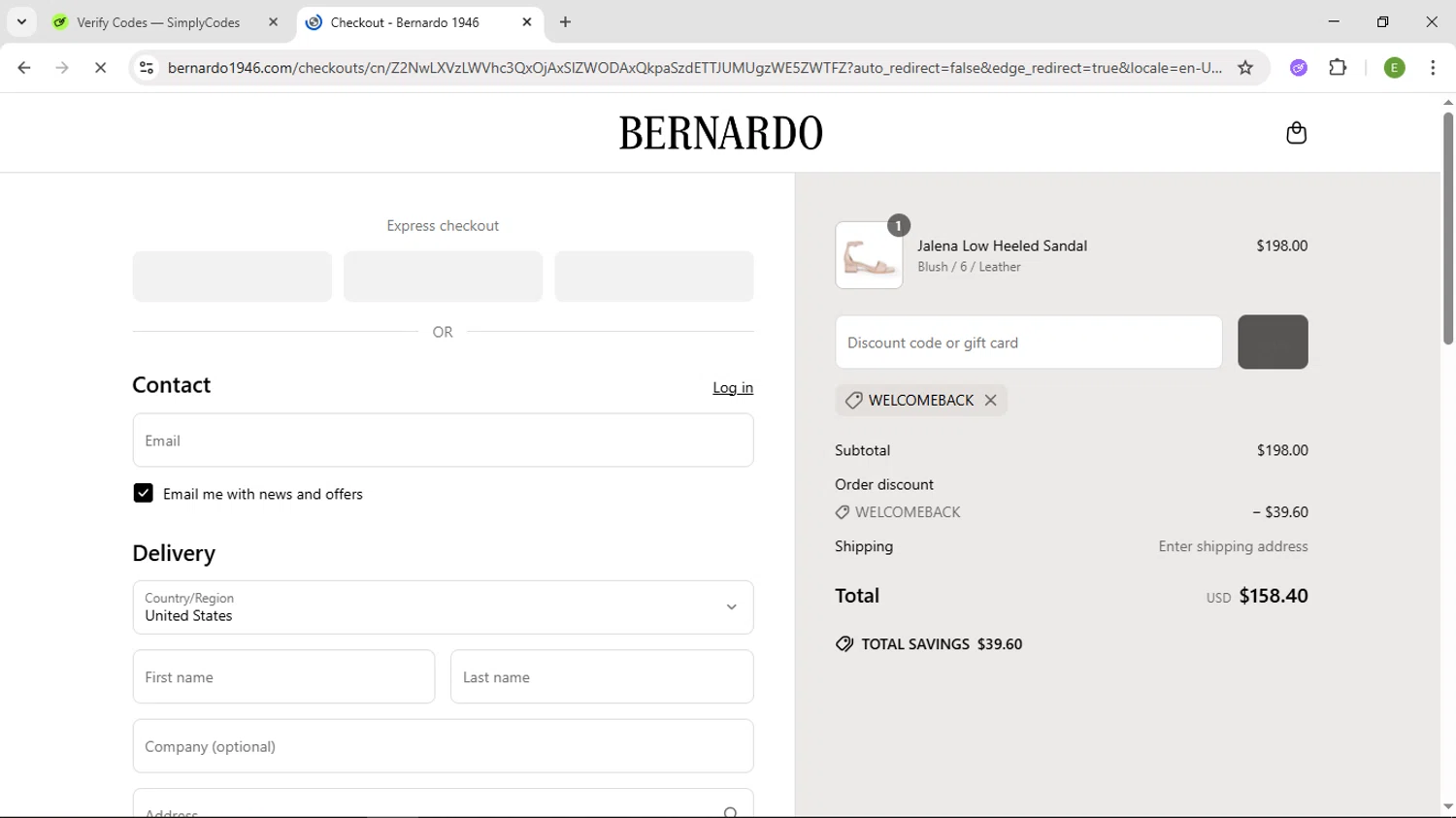View site information icon in address bar
Screen dimensions: 1456x818
pyautogui.click(x=147, y=67)
